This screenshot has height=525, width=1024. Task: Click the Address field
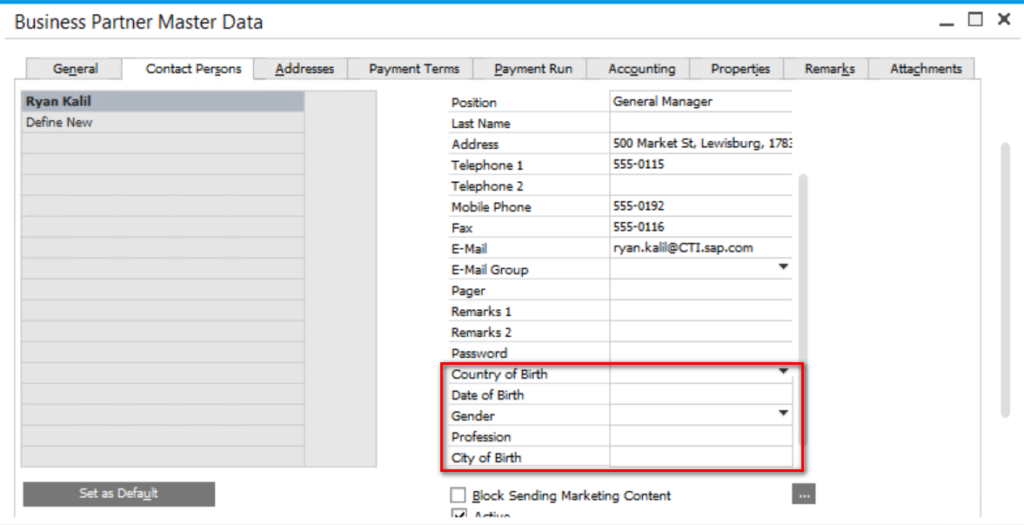coord(701,143)
